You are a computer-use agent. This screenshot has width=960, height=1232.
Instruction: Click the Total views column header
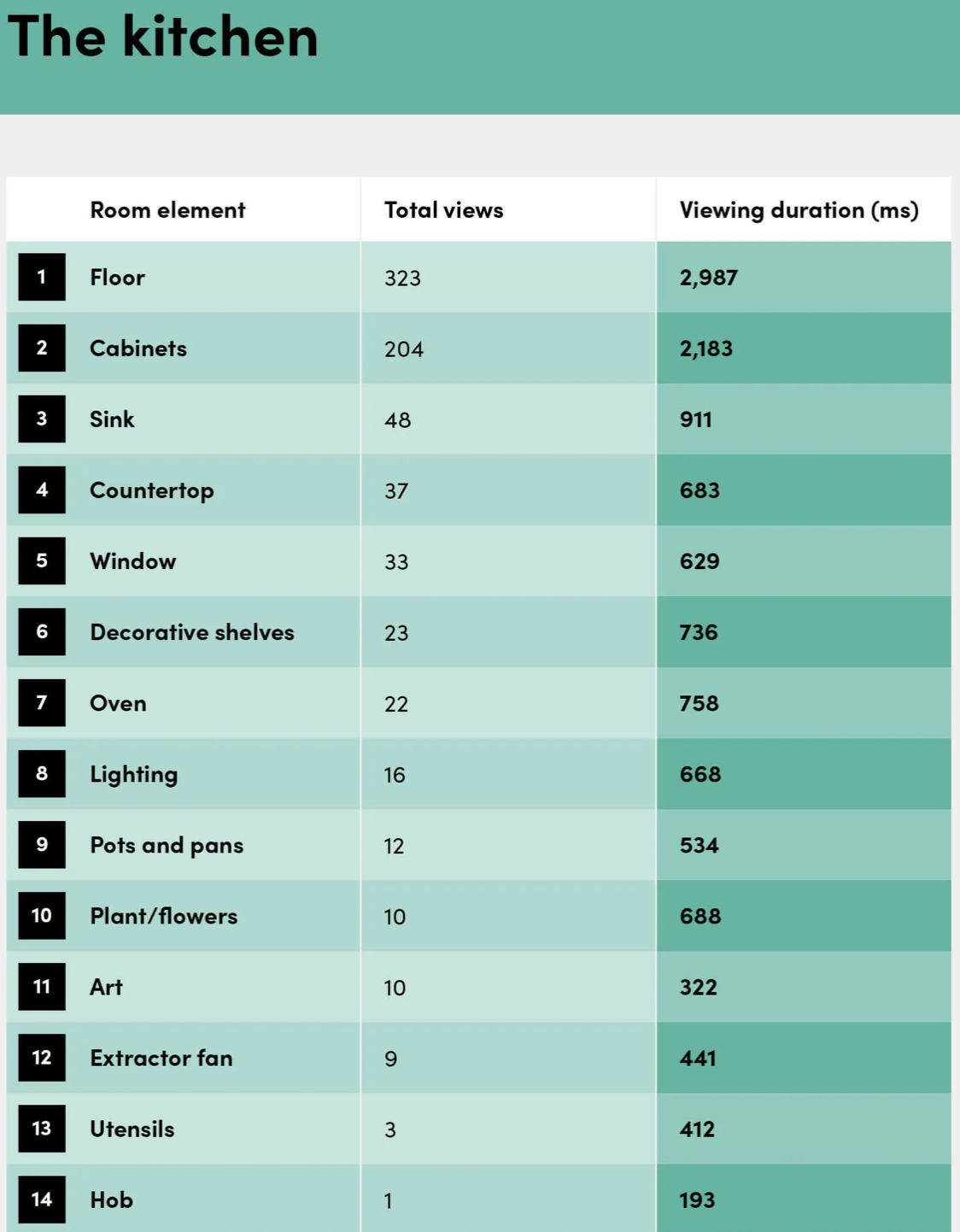coord(443,210)
